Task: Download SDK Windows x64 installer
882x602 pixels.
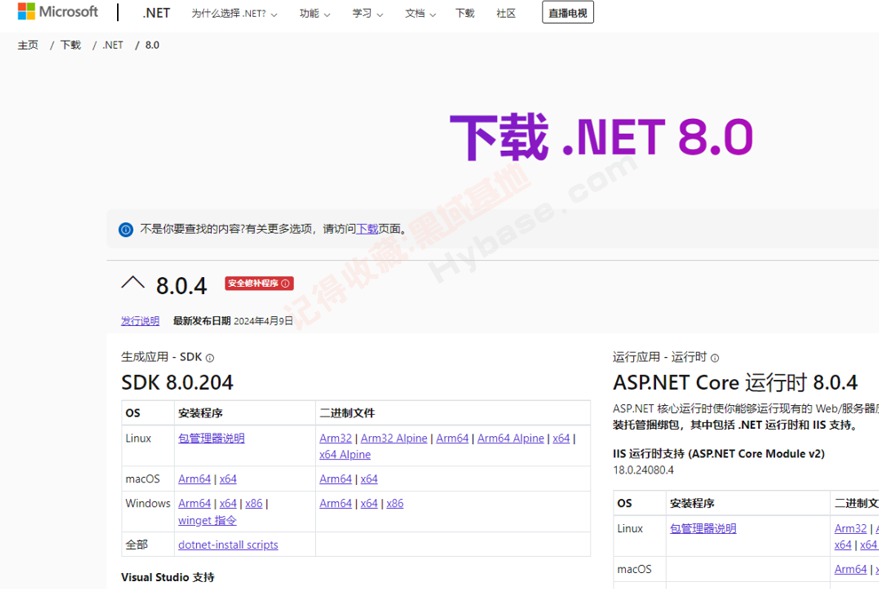Action: 228,504
